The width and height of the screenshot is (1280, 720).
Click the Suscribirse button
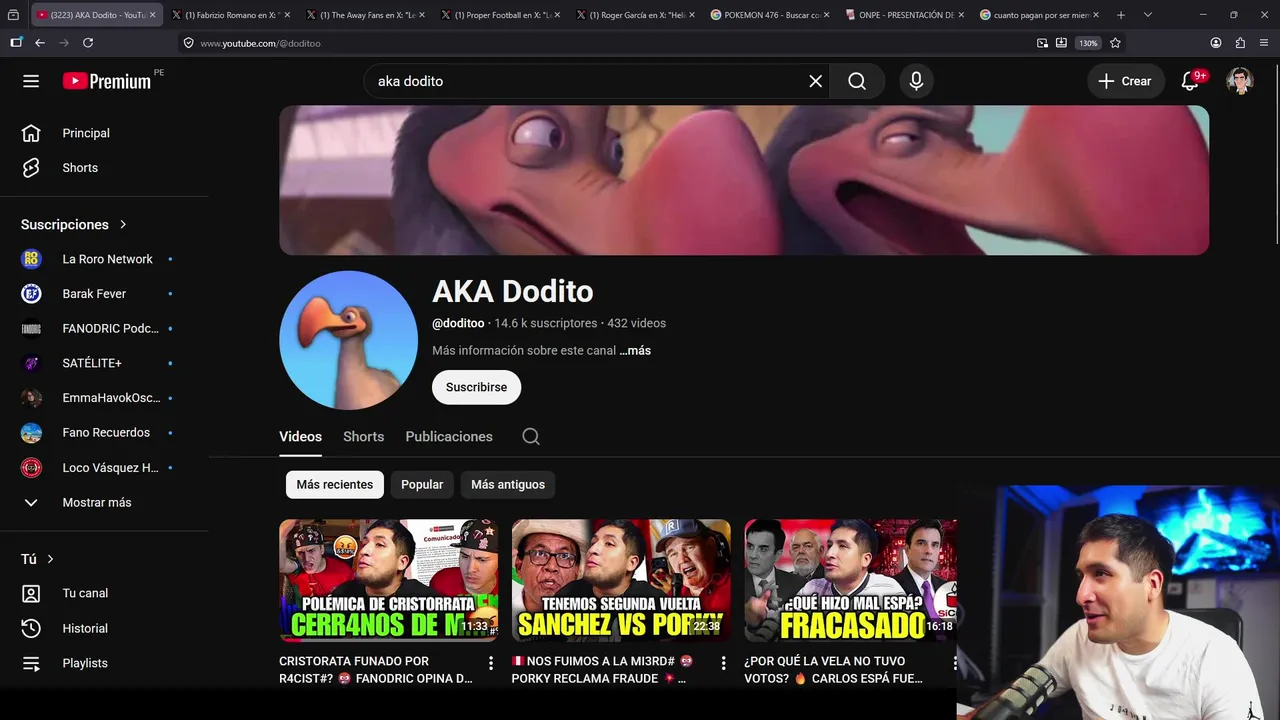click(x=476, y=387)
